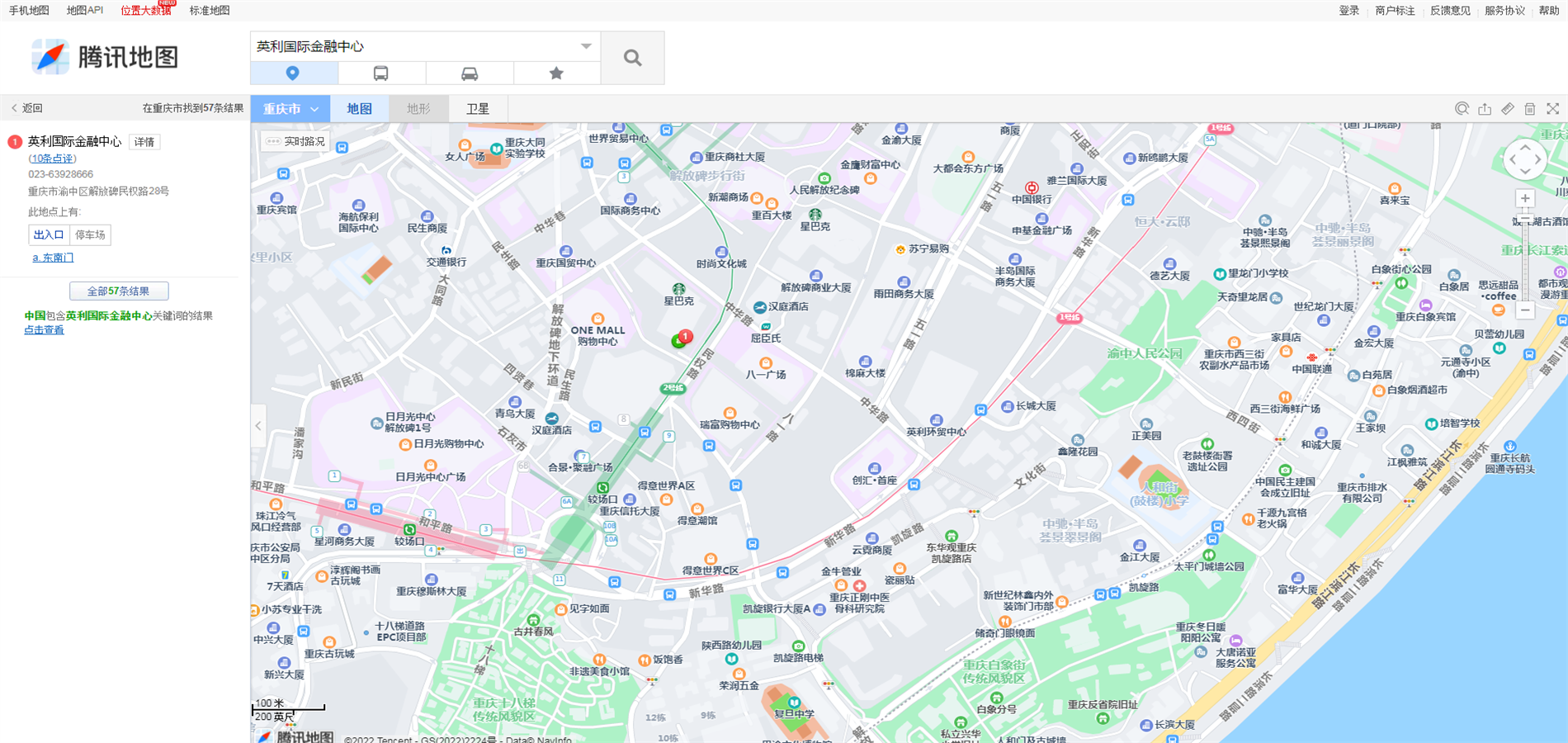Pan map right with compass arrow
This screenshot has height=743, width=1568.
coord(1537,160)
